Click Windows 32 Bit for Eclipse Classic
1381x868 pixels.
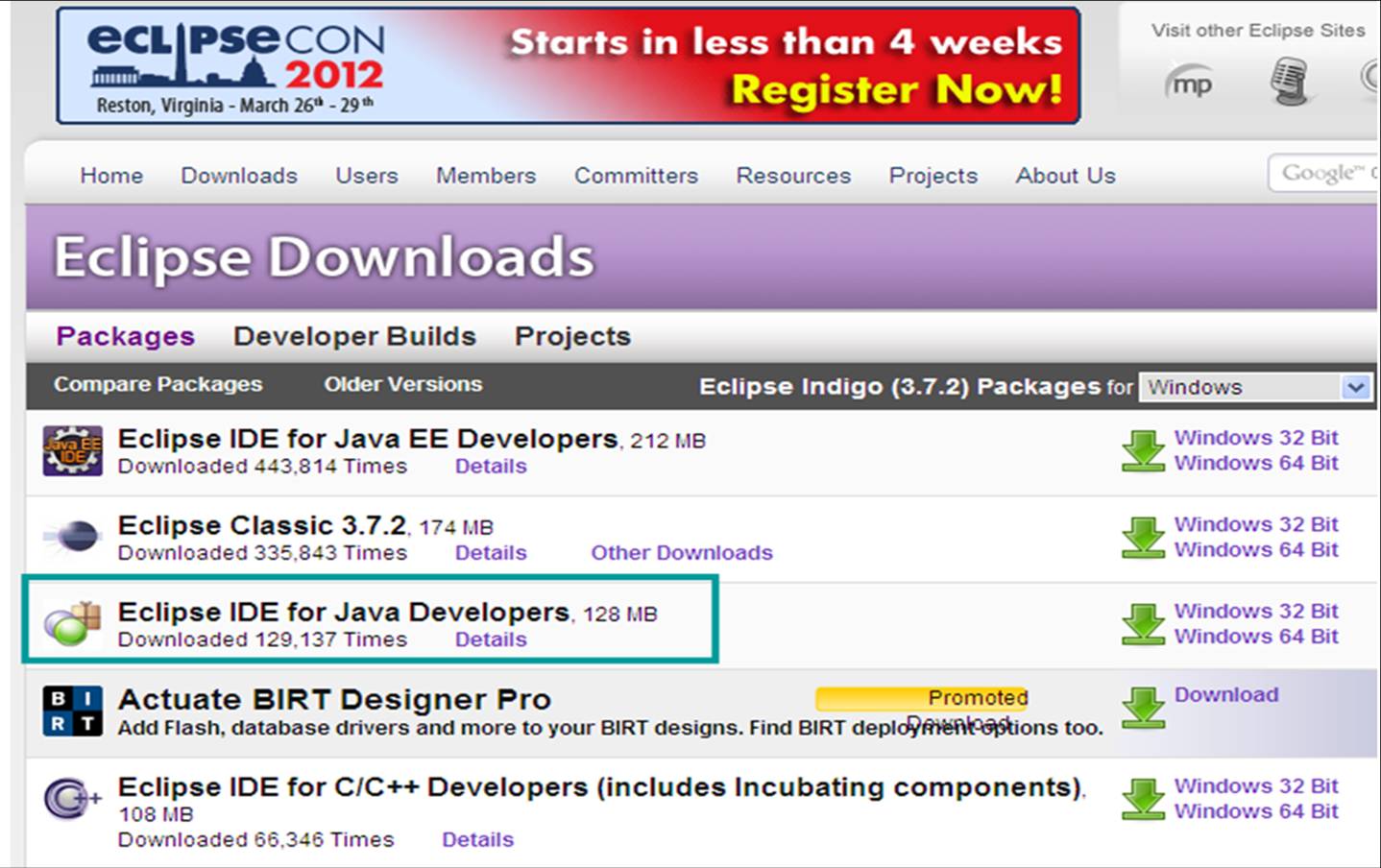click(1256, 524)
